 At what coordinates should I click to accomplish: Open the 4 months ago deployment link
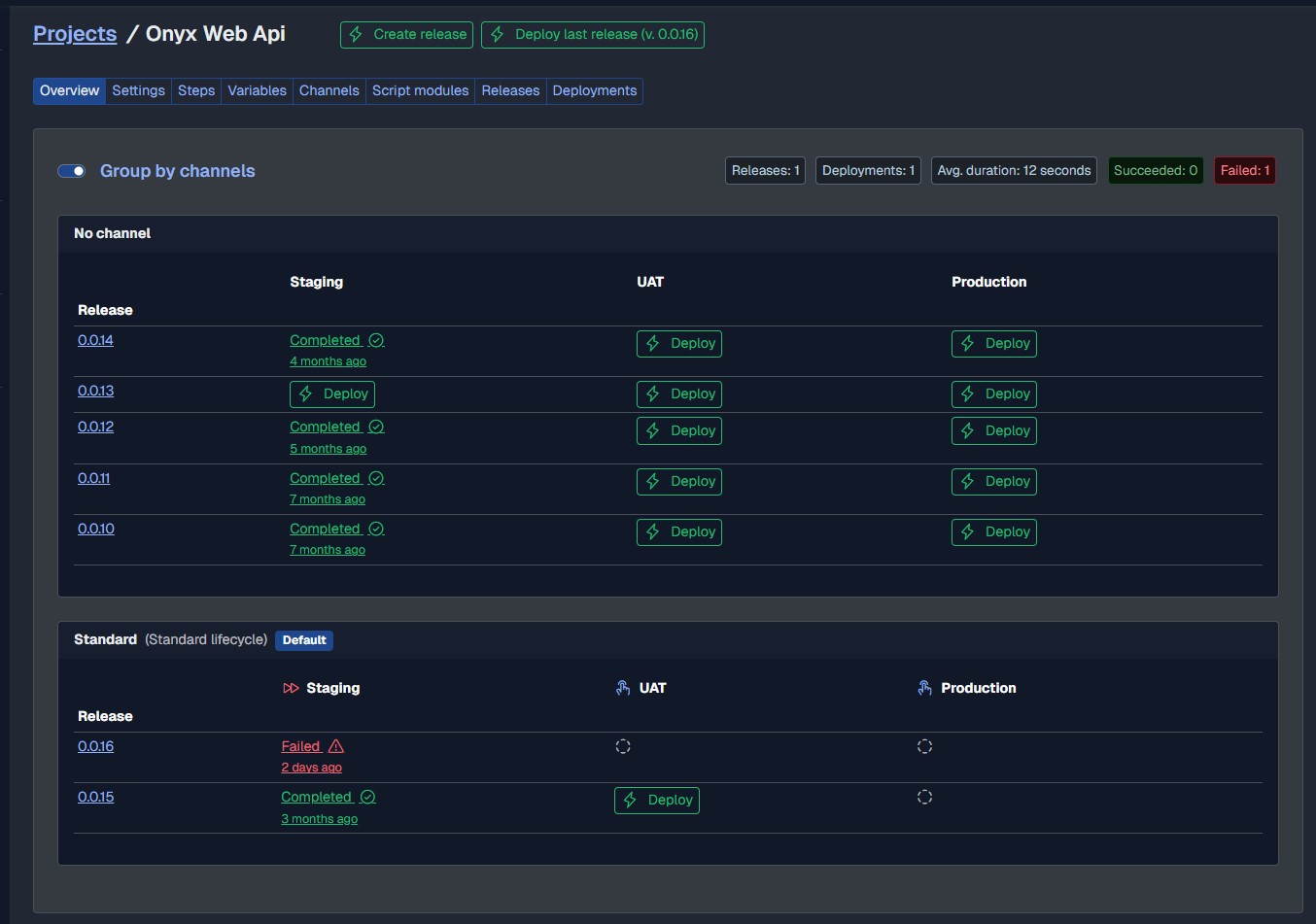point(328,361)
